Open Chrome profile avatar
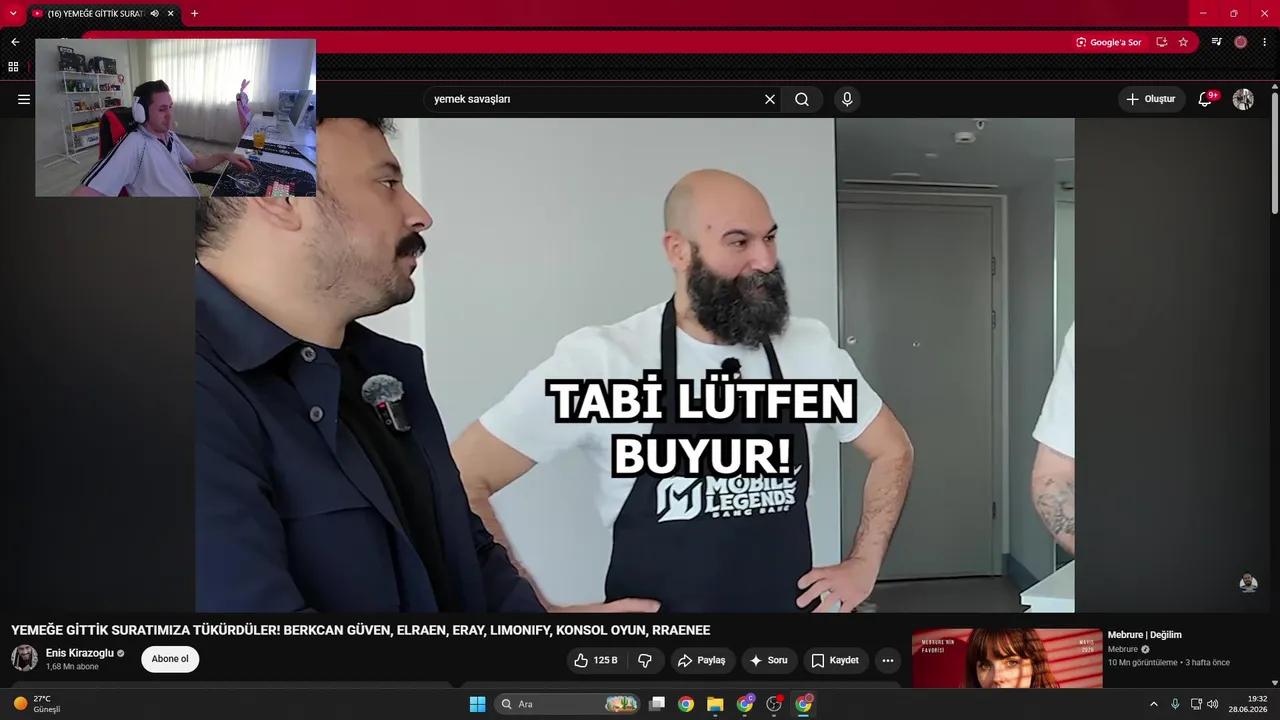Viewport: 1280px width, 720px height. (x=1241, y=42)
